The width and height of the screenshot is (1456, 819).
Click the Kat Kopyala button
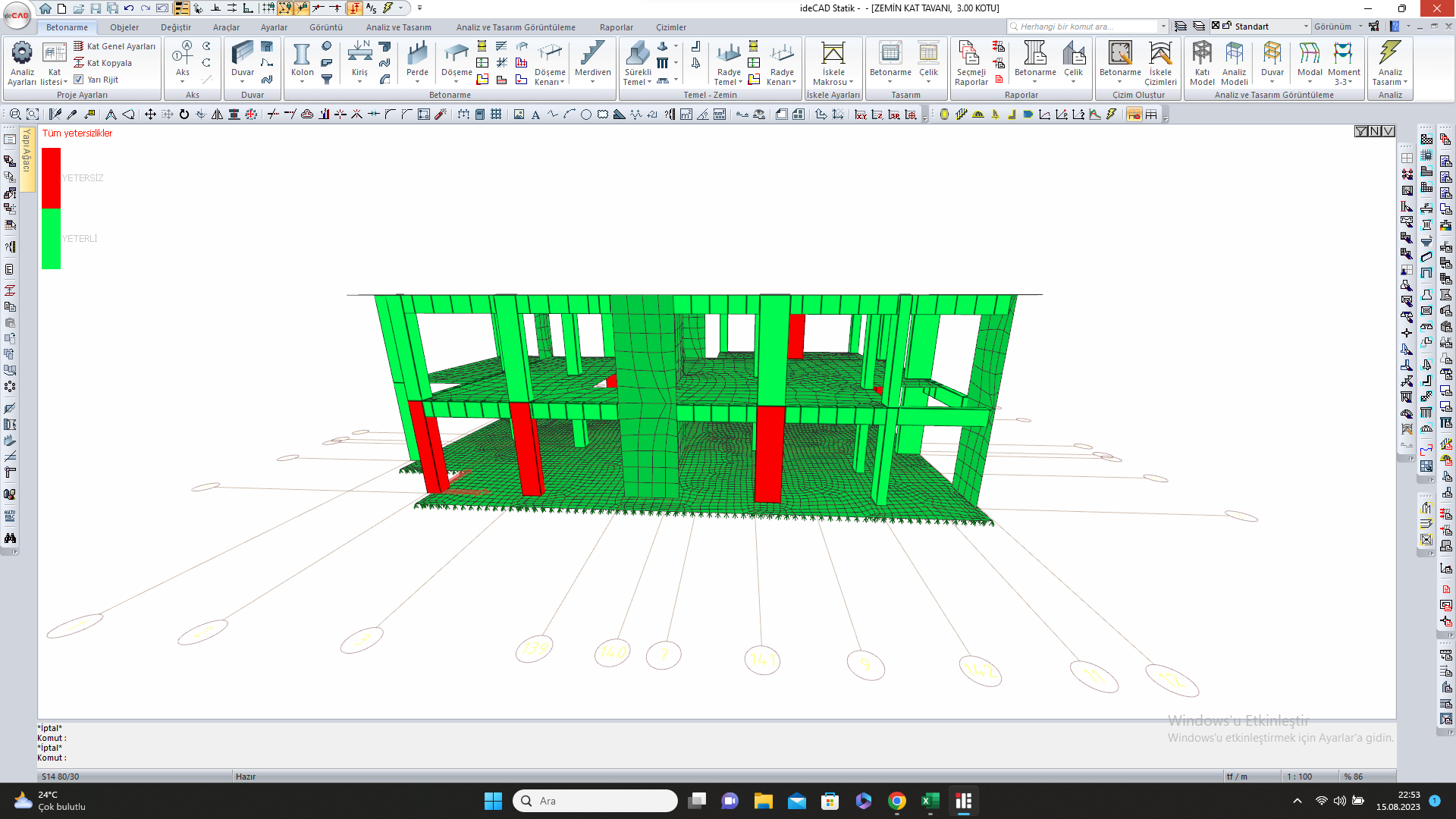point(103,63)
